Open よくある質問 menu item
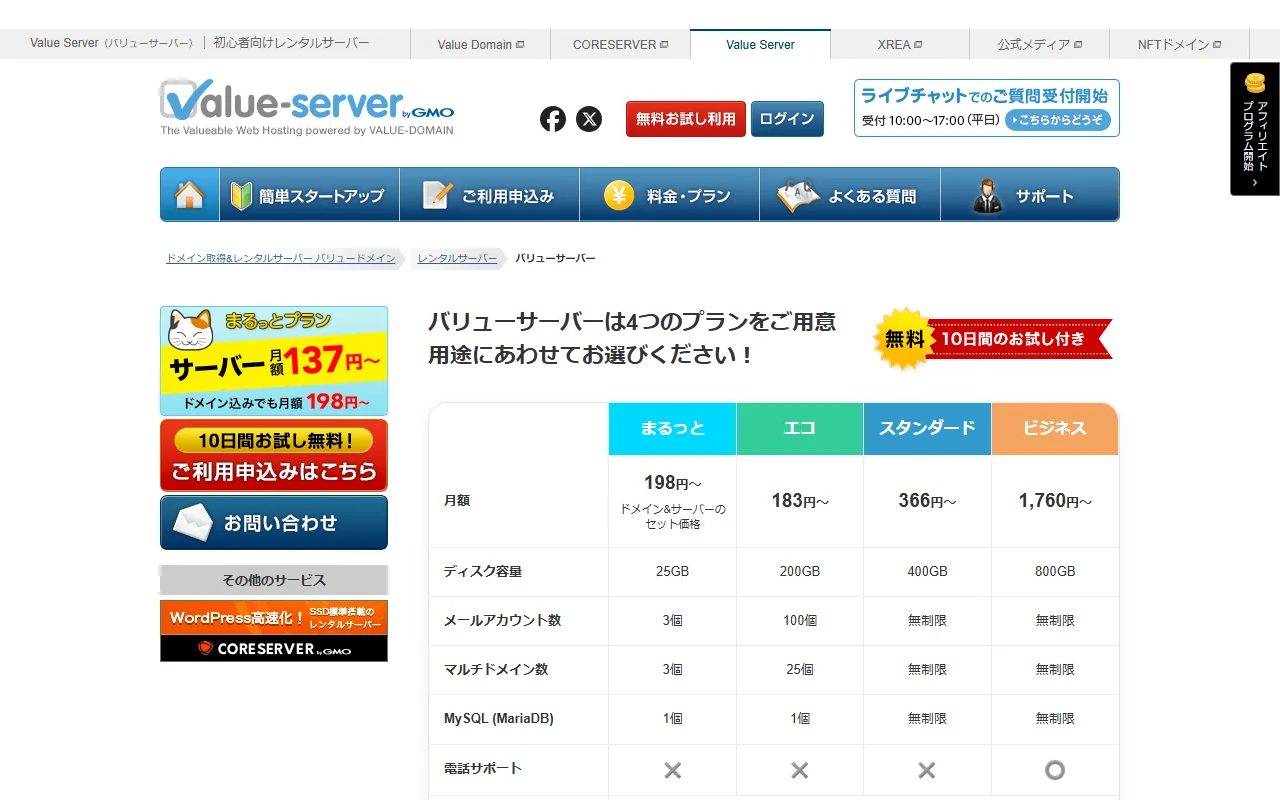Viewport: 1280px width, 800px height. (850, 195)
